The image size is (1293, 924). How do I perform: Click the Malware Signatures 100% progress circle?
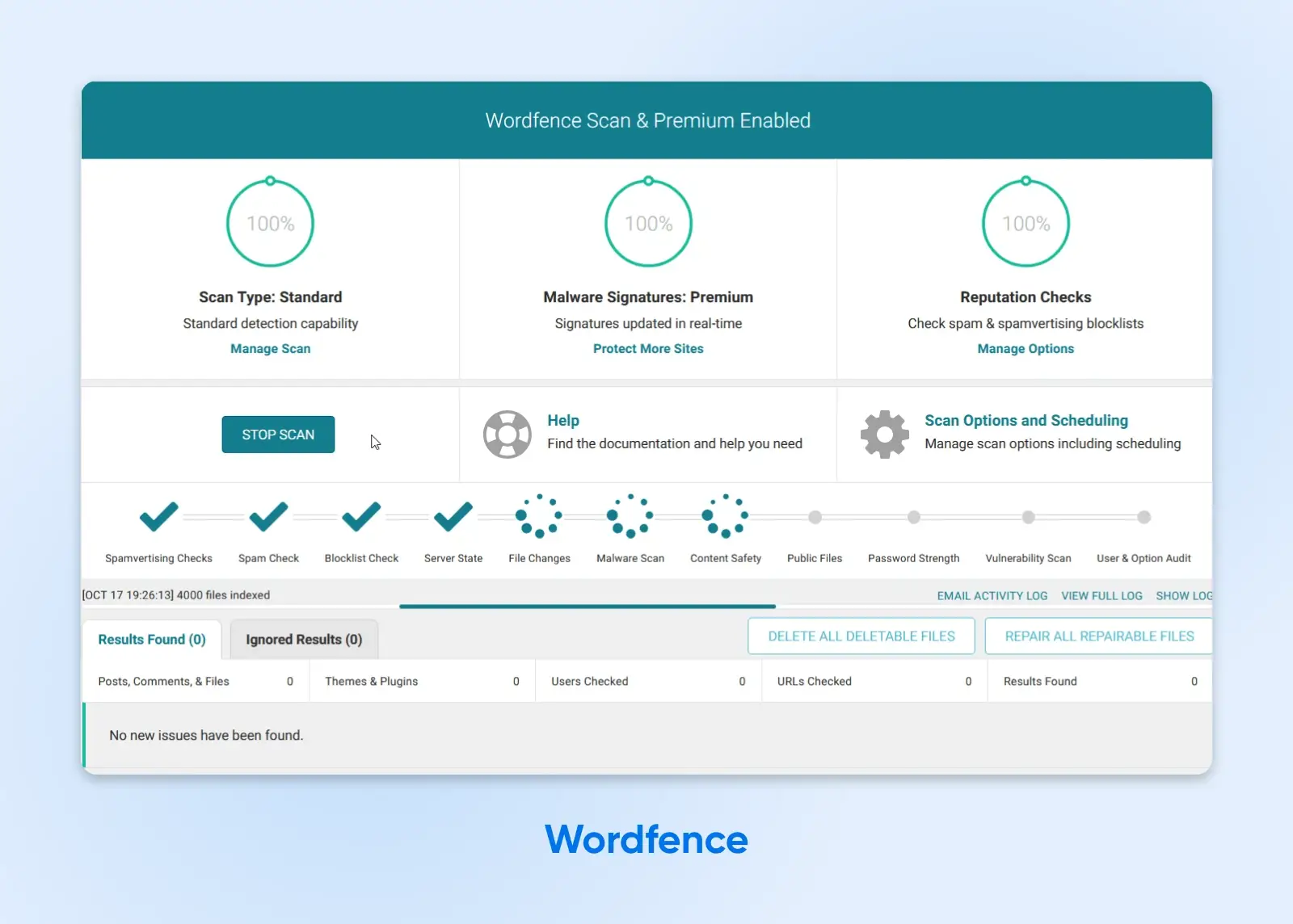(648, 222)
